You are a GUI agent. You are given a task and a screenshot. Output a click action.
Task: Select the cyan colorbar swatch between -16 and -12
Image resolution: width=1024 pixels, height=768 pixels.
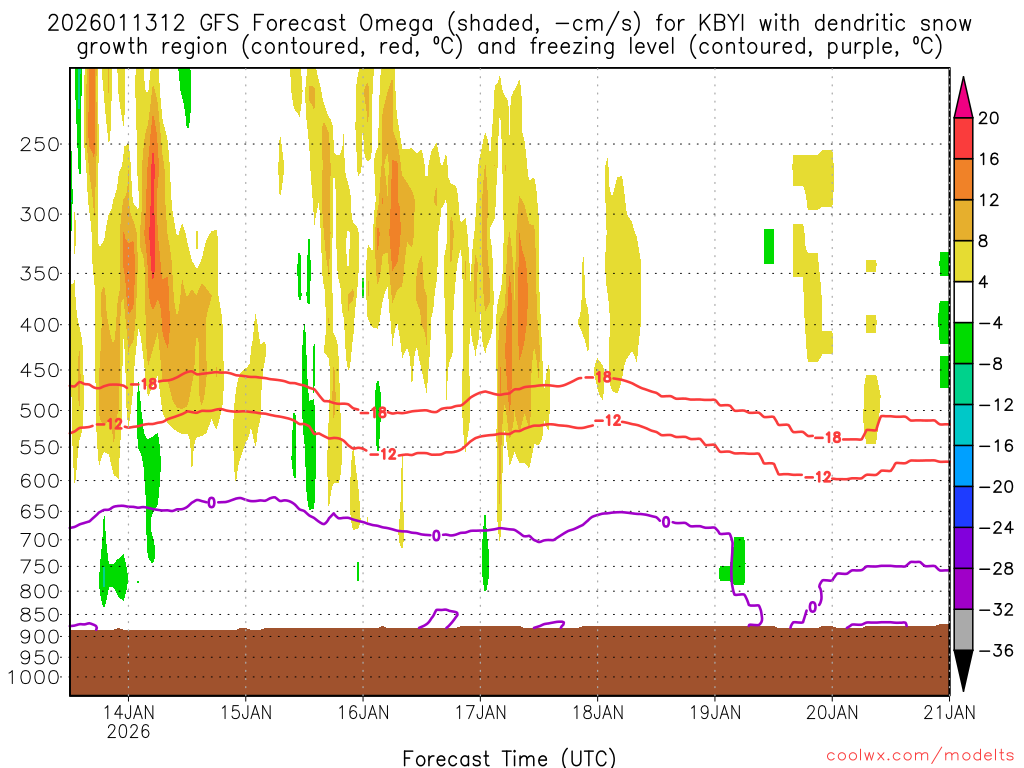(x=963, y=425)
